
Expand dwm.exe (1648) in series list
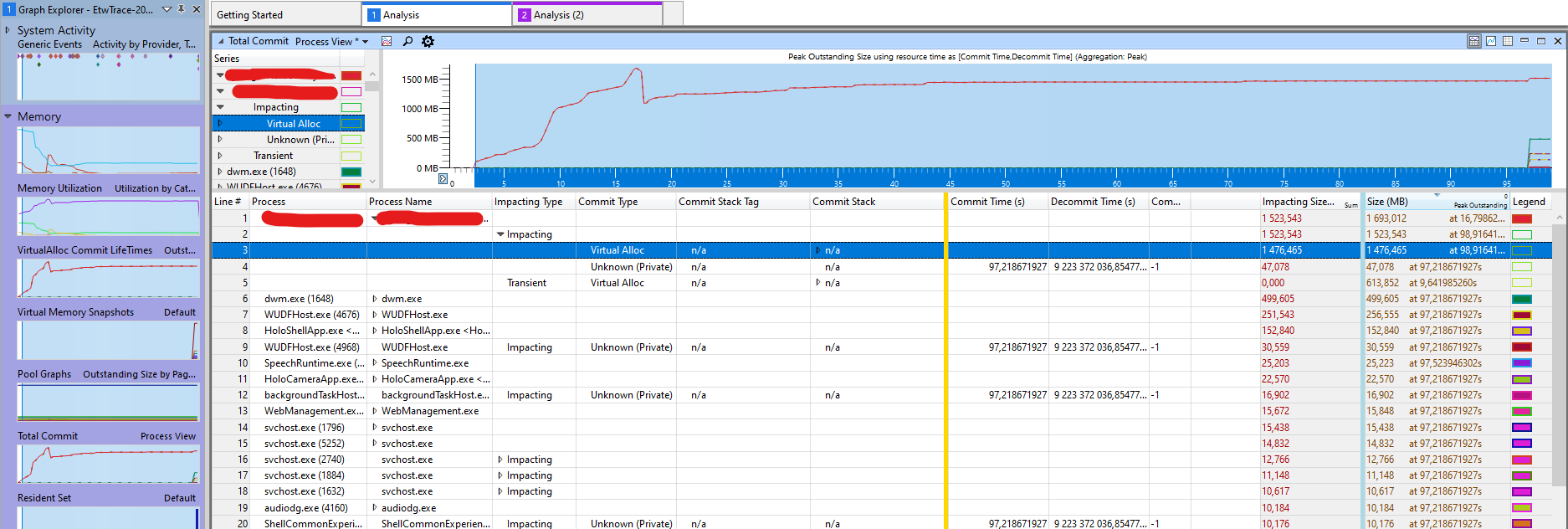coord(220,171)
